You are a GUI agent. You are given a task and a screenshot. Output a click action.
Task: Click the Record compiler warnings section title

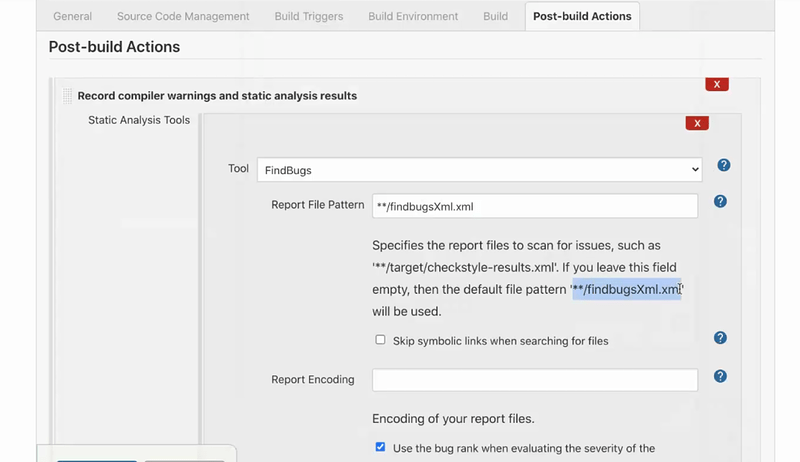click(217, 96)
